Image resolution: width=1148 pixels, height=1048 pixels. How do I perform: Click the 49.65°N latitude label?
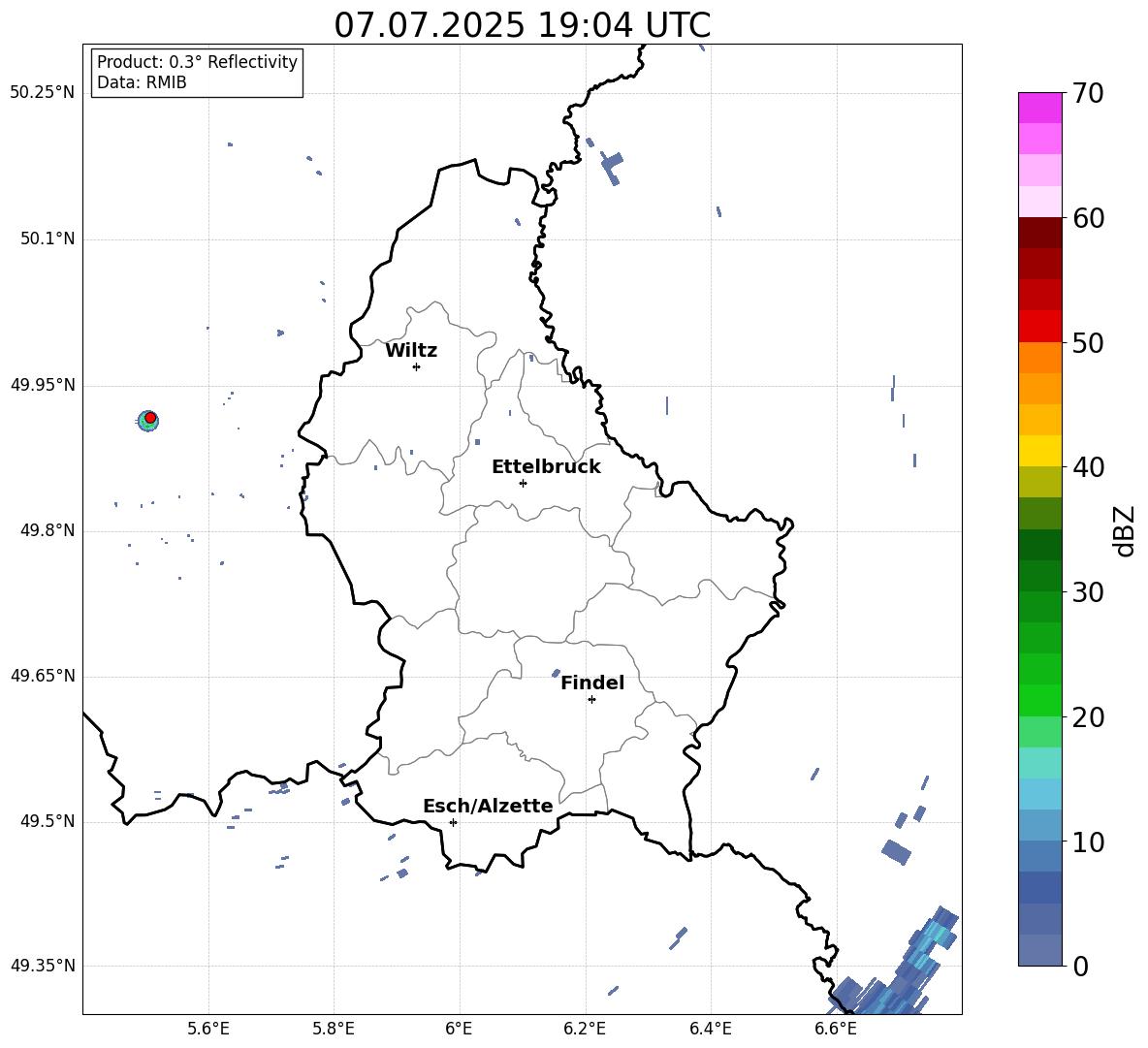click(x=43, y=676)
